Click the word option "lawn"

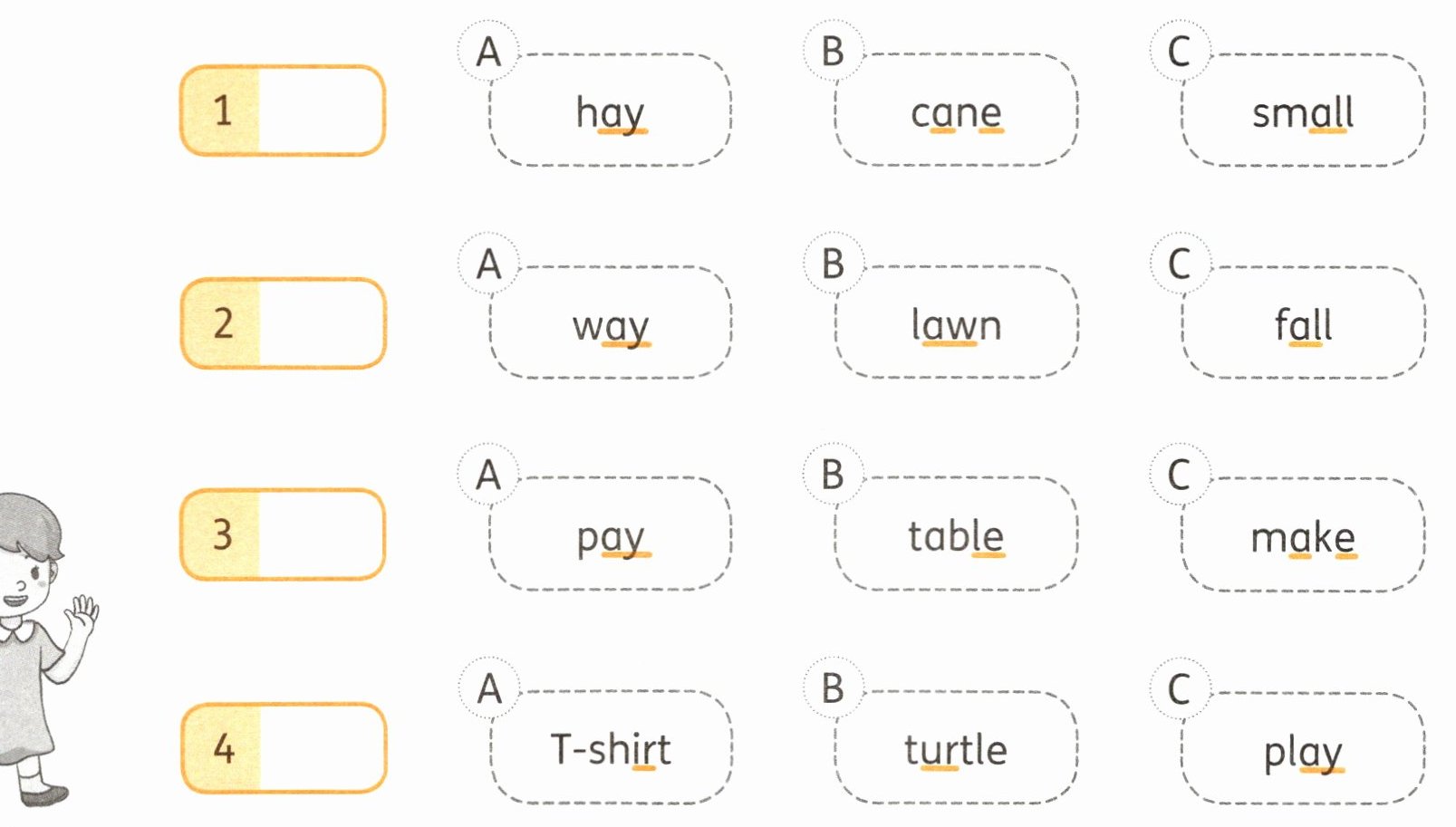956,324
